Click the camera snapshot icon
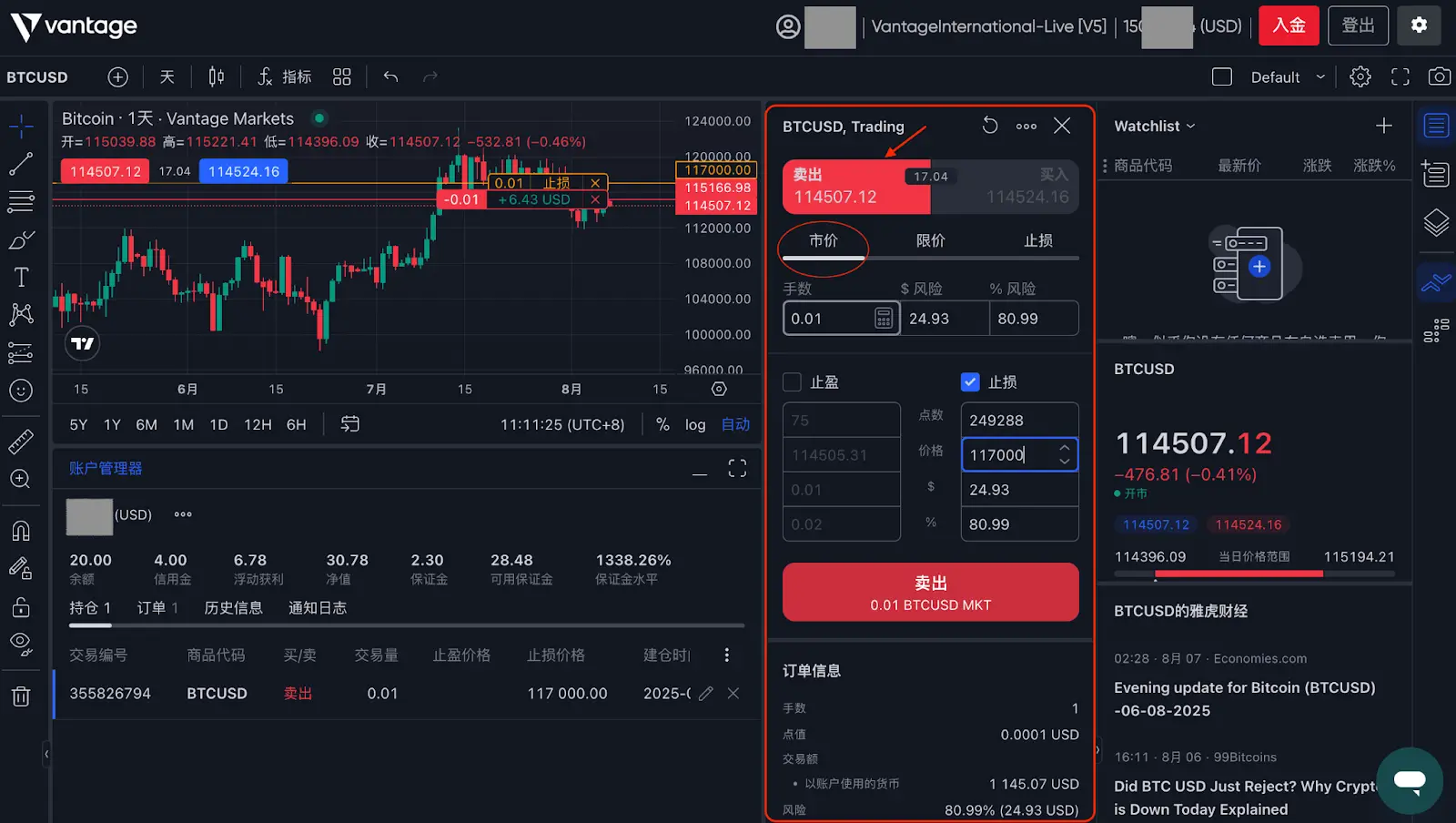1456x823 pixels. pos(1439,77)
